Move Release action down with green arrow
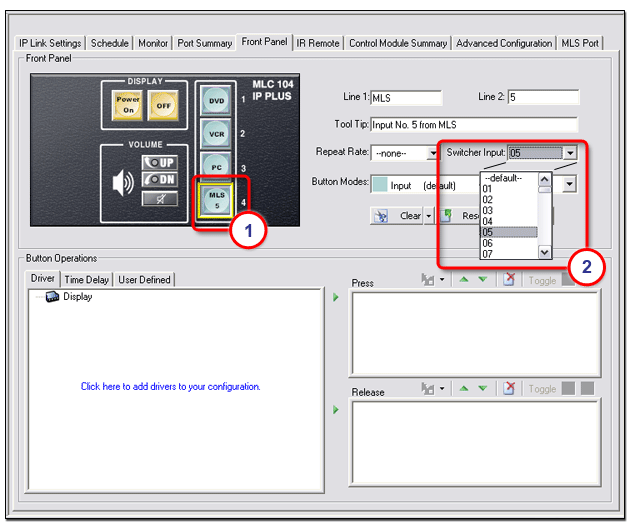630x526 pixels. (483, 388)
